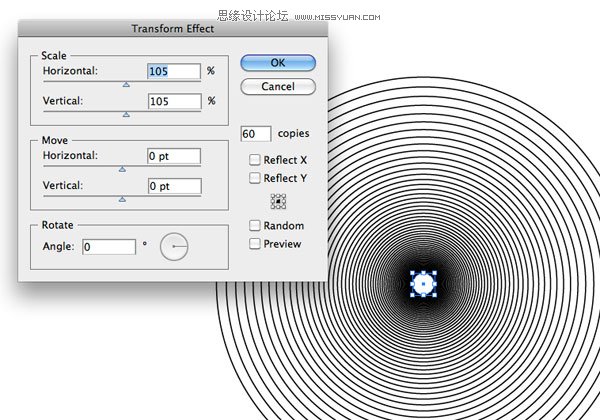
Task: Click the Move Vertical slider handle
Action: 122,199
